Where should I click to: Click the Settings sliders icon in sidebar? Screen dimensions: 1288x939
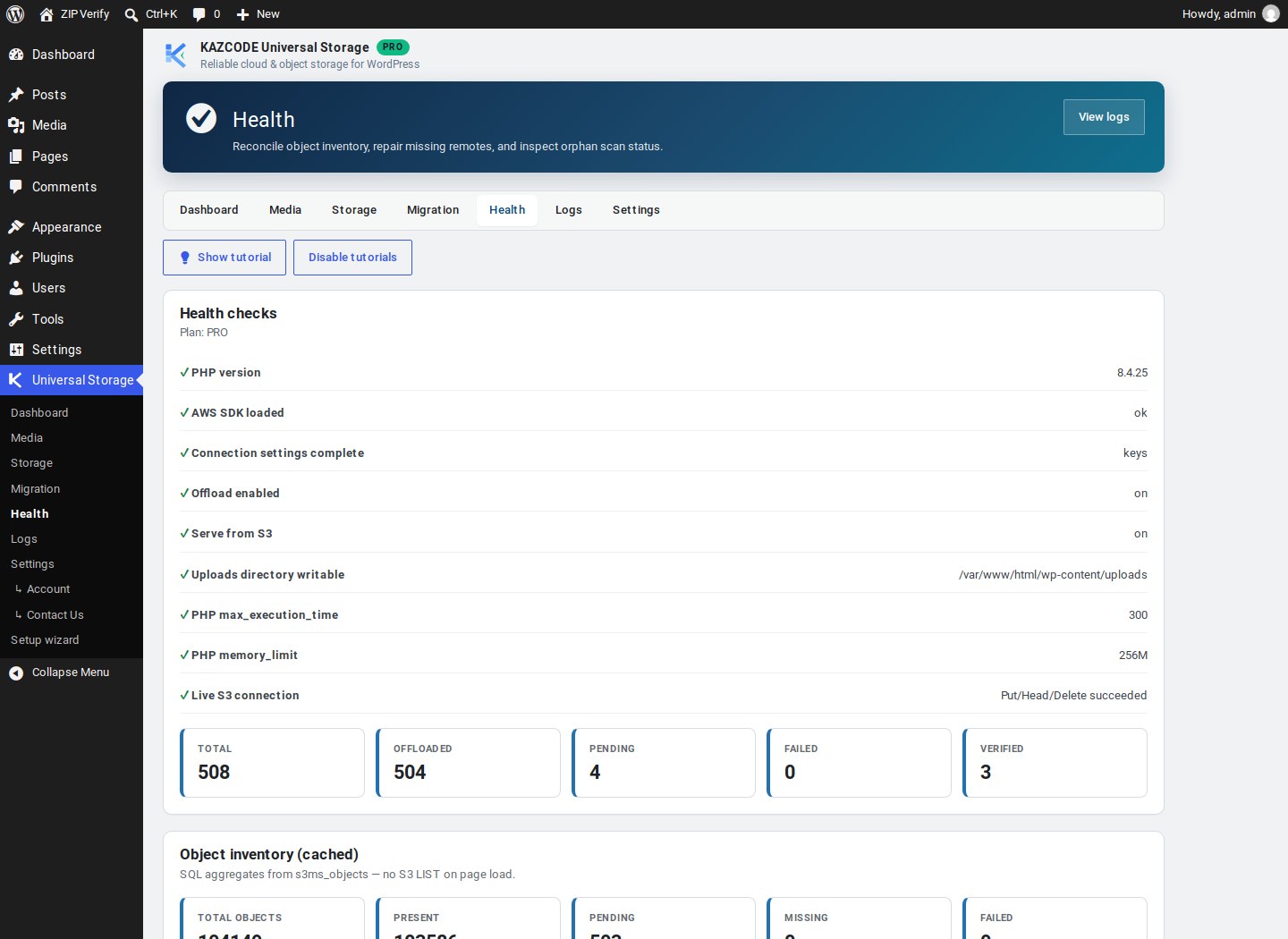pos(16,350)
